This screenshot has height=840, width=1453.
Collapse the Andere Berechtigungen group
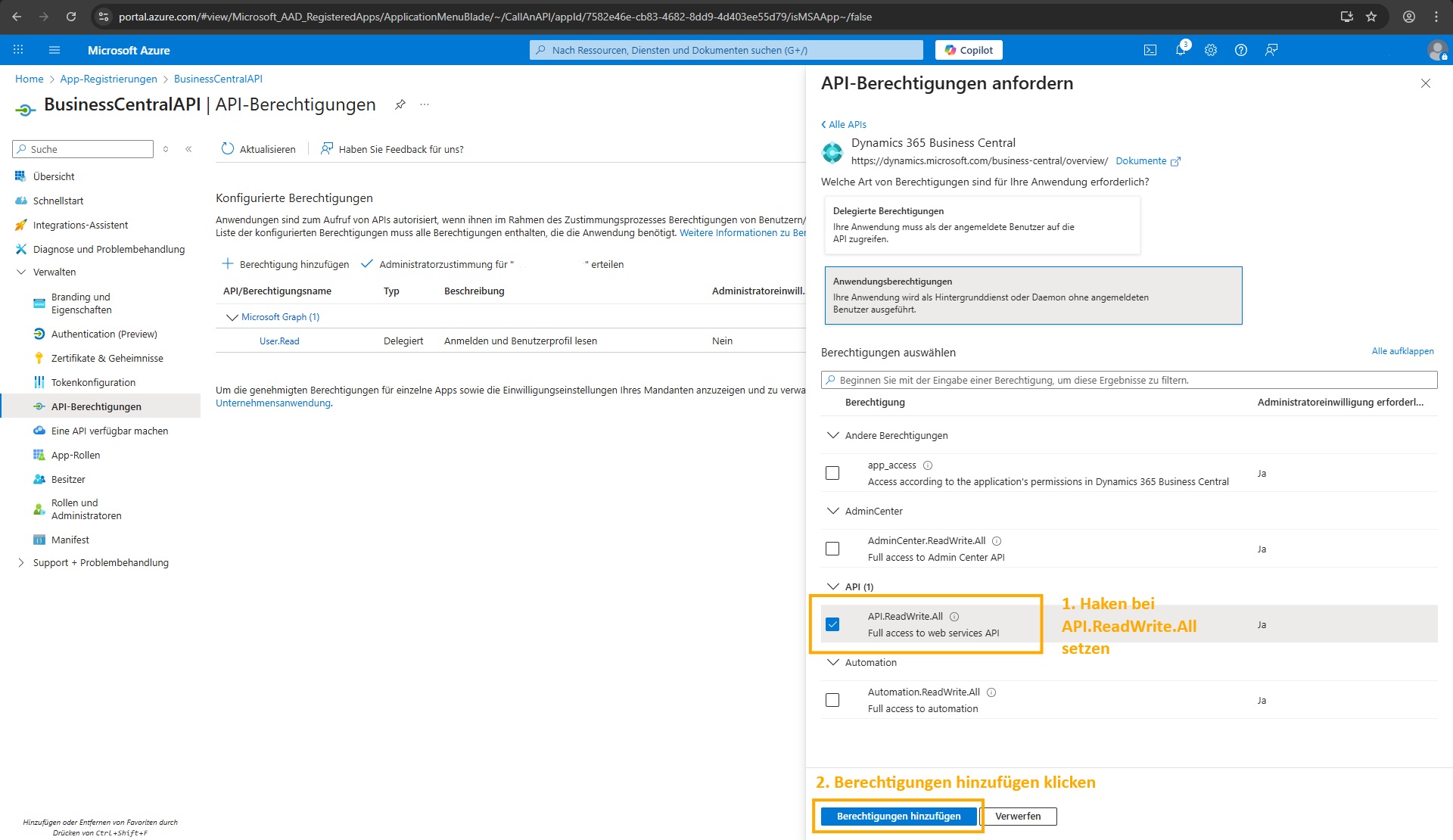coord(833,435)
